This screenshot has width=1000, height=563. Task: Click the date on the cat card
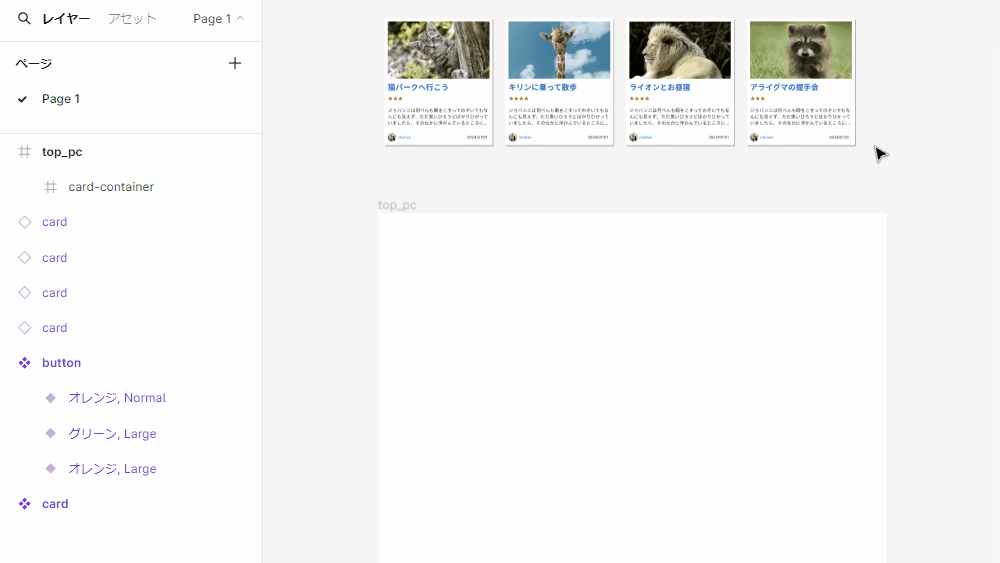point(477,137)
